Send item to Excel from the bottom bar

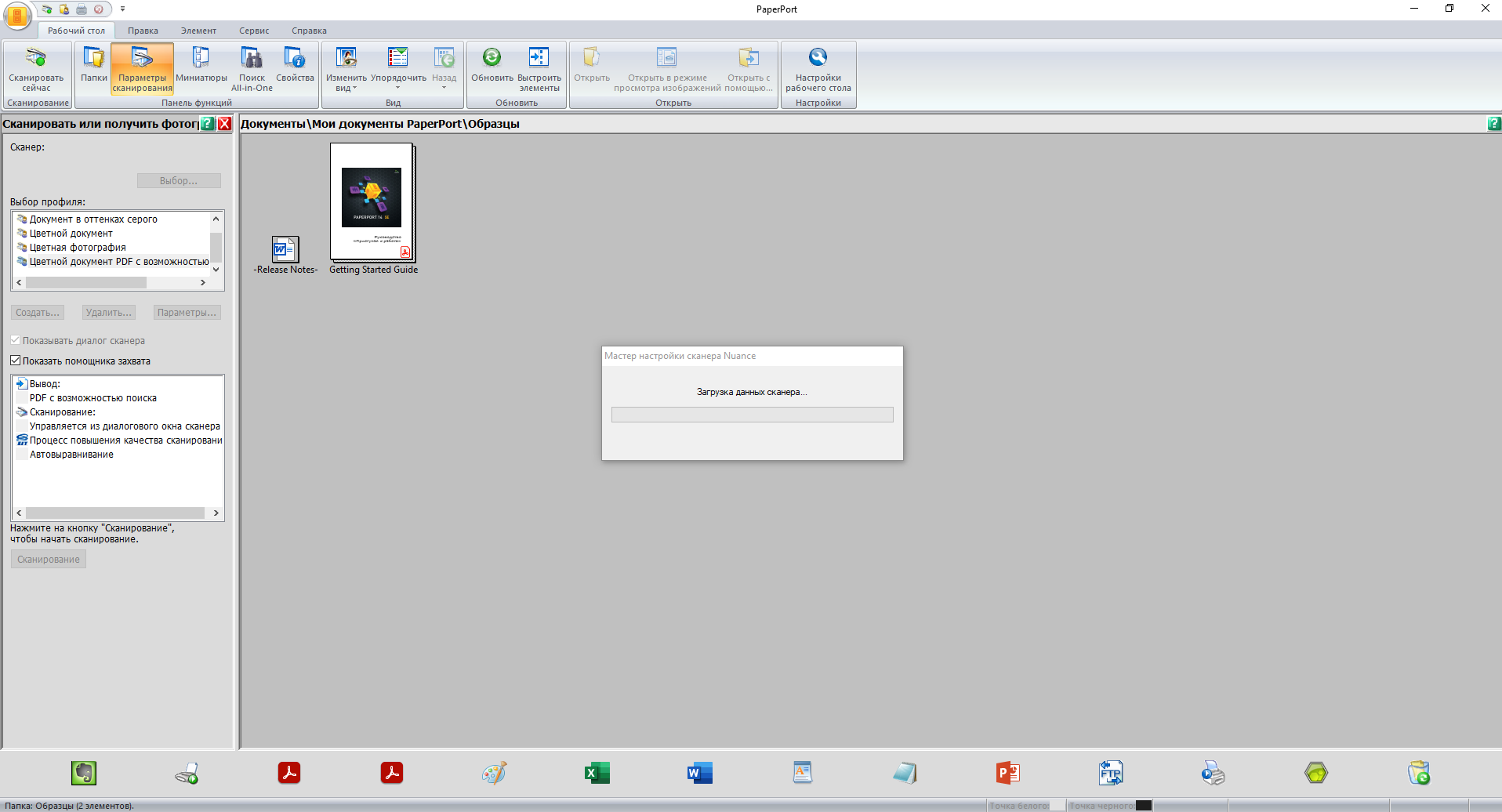click(x=597, y=774)
